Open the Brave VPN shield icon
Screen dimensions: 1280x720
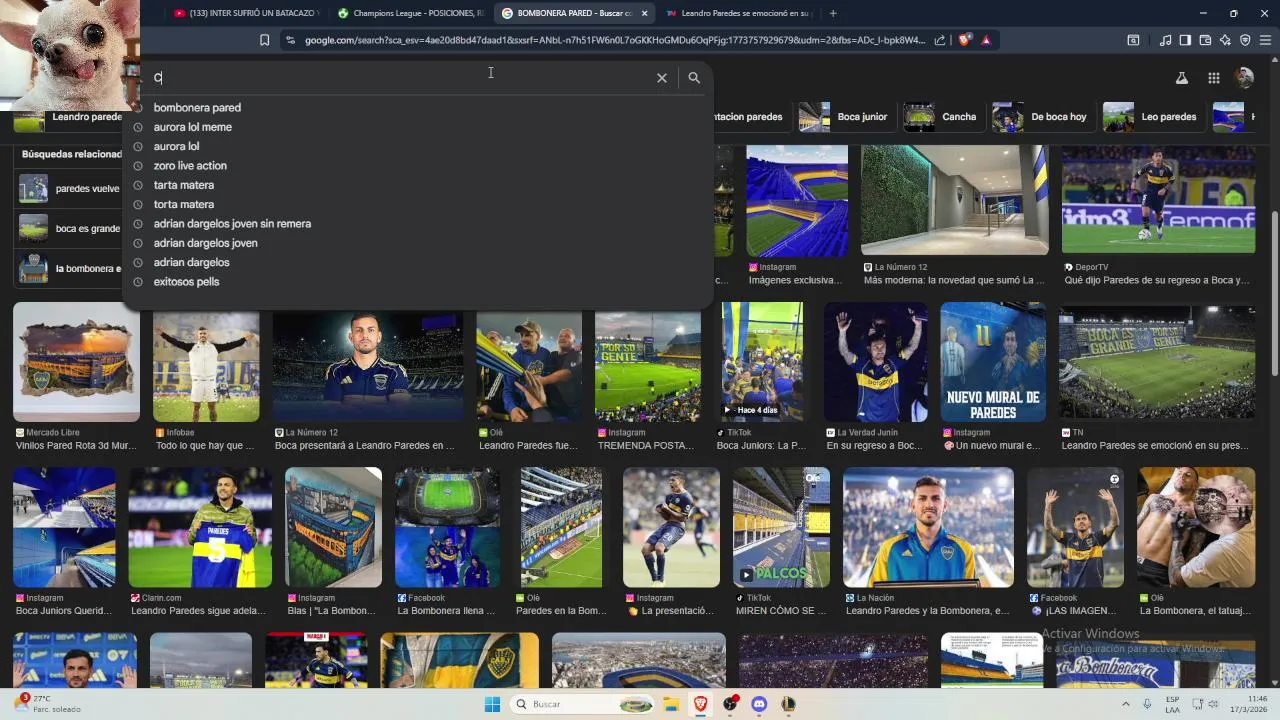click(x=1245, y=40)
